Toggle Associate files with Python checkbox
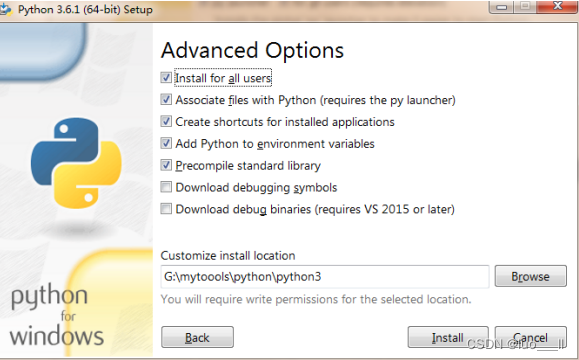Screen dimensions: 579x360 click(x=166, y=99)
